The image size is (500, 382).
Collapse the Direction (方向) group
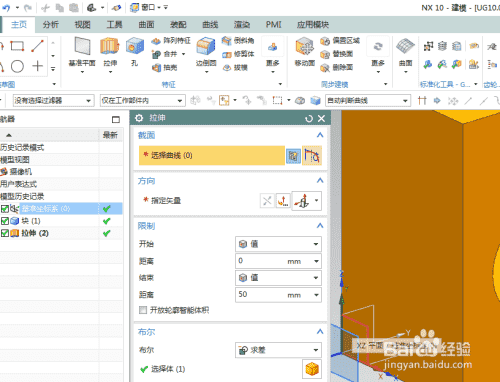(x=320, y=180)
